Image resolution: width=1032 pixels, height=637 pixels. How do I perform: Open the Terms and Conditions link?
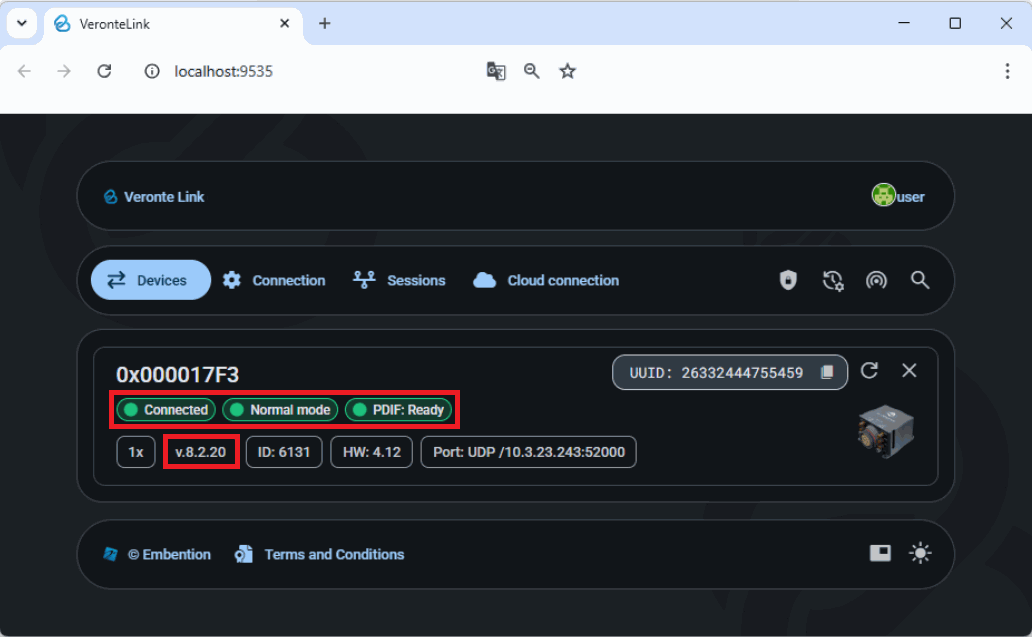point(320,554)
